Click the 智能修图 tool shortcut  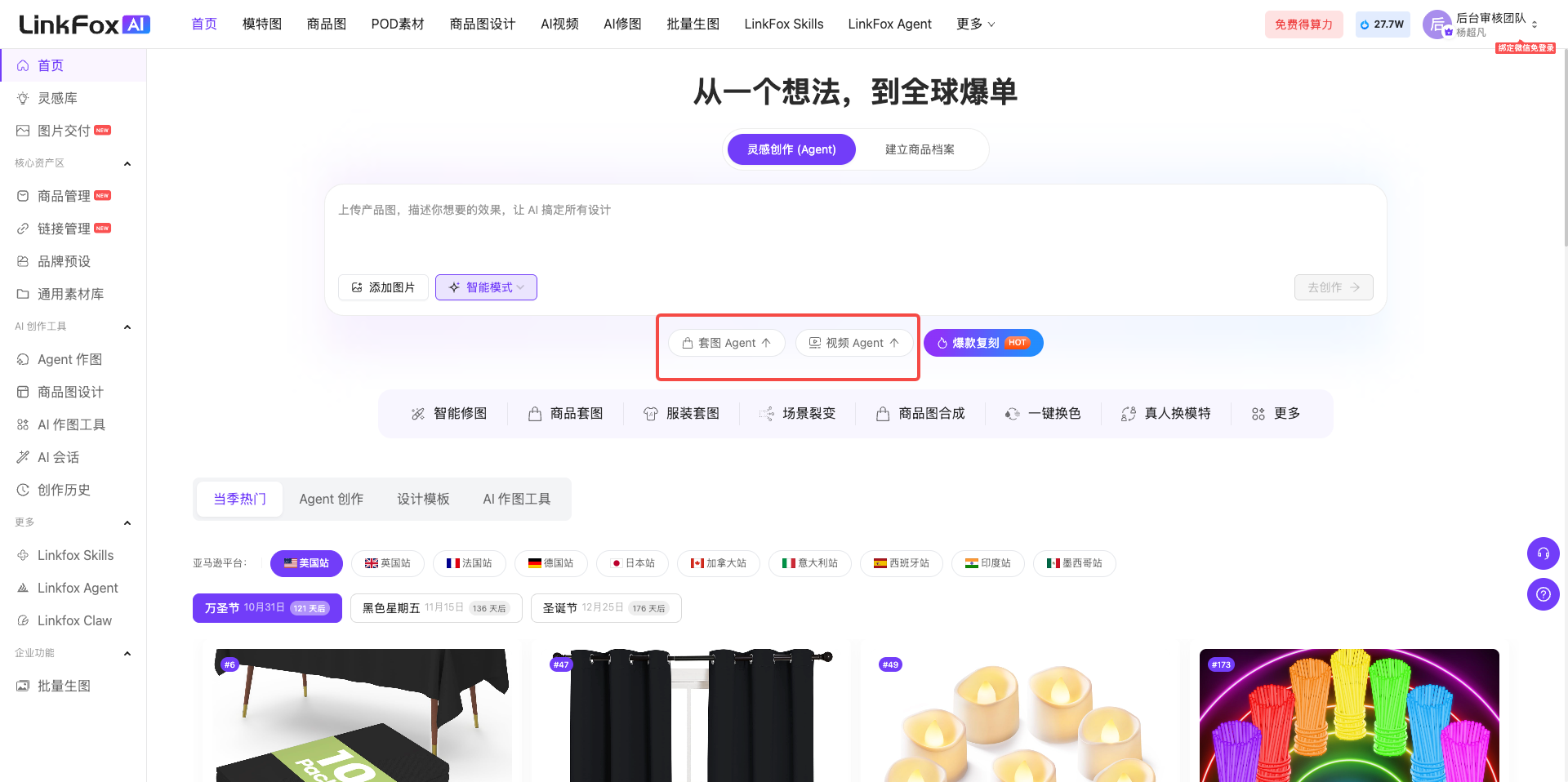pyautogui.click(x=449, y=414)
